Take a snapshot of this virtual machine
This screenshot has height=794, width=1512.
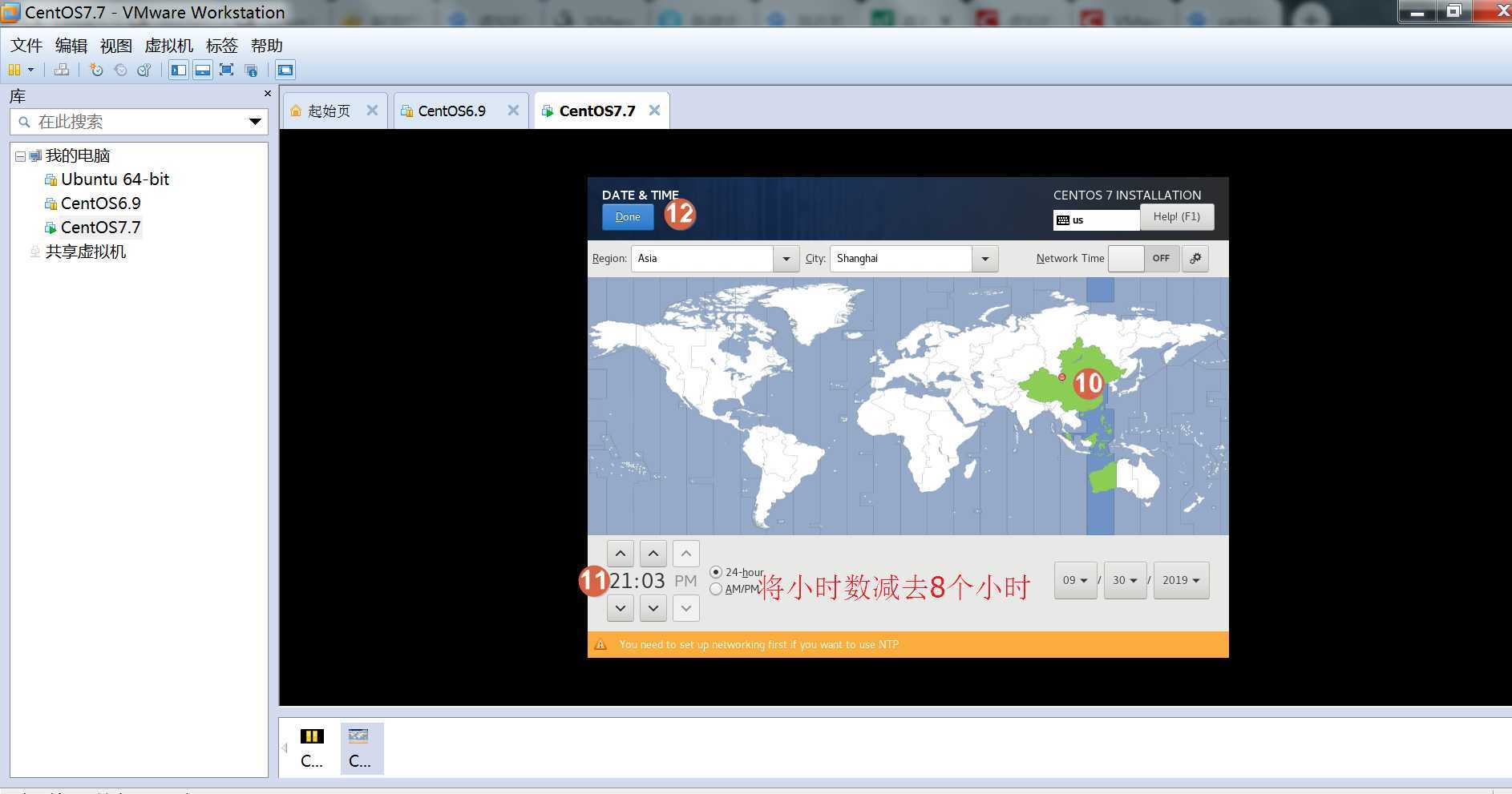pos(96,70)
